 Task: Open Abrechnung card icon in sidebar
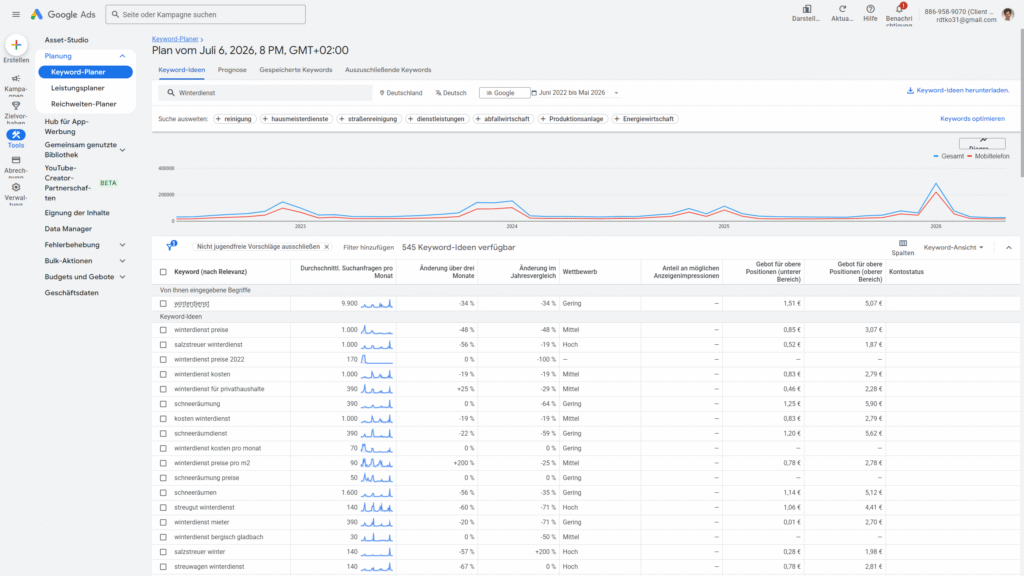point(16,160)
